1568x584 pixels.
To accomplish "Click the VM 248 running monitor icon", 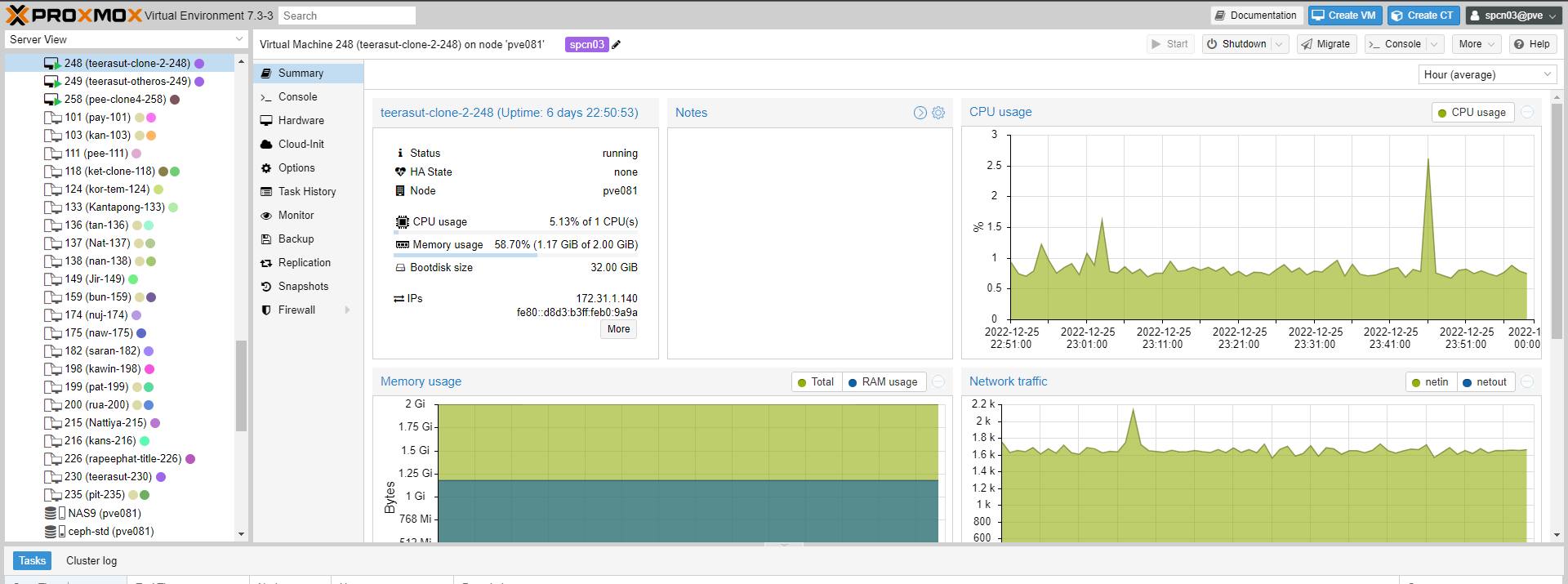I will pyautogui.click(x=52, y=63).
